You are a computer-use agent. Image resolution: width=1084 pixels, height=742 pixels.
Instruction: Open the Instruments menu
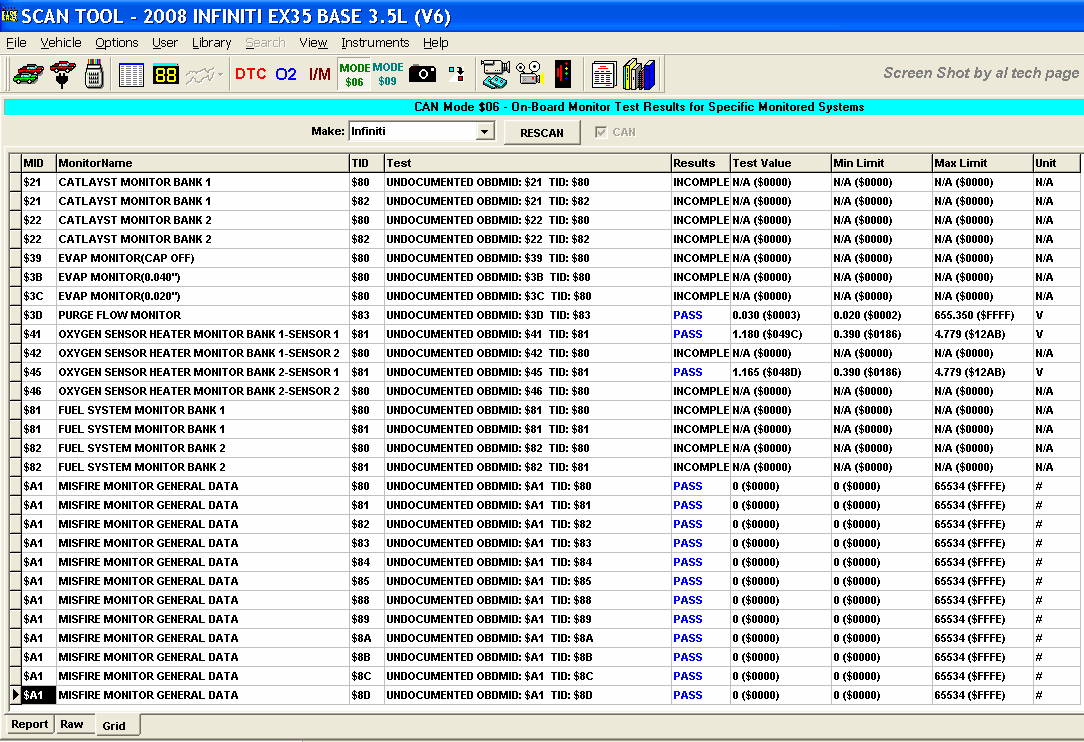[375, 43]
